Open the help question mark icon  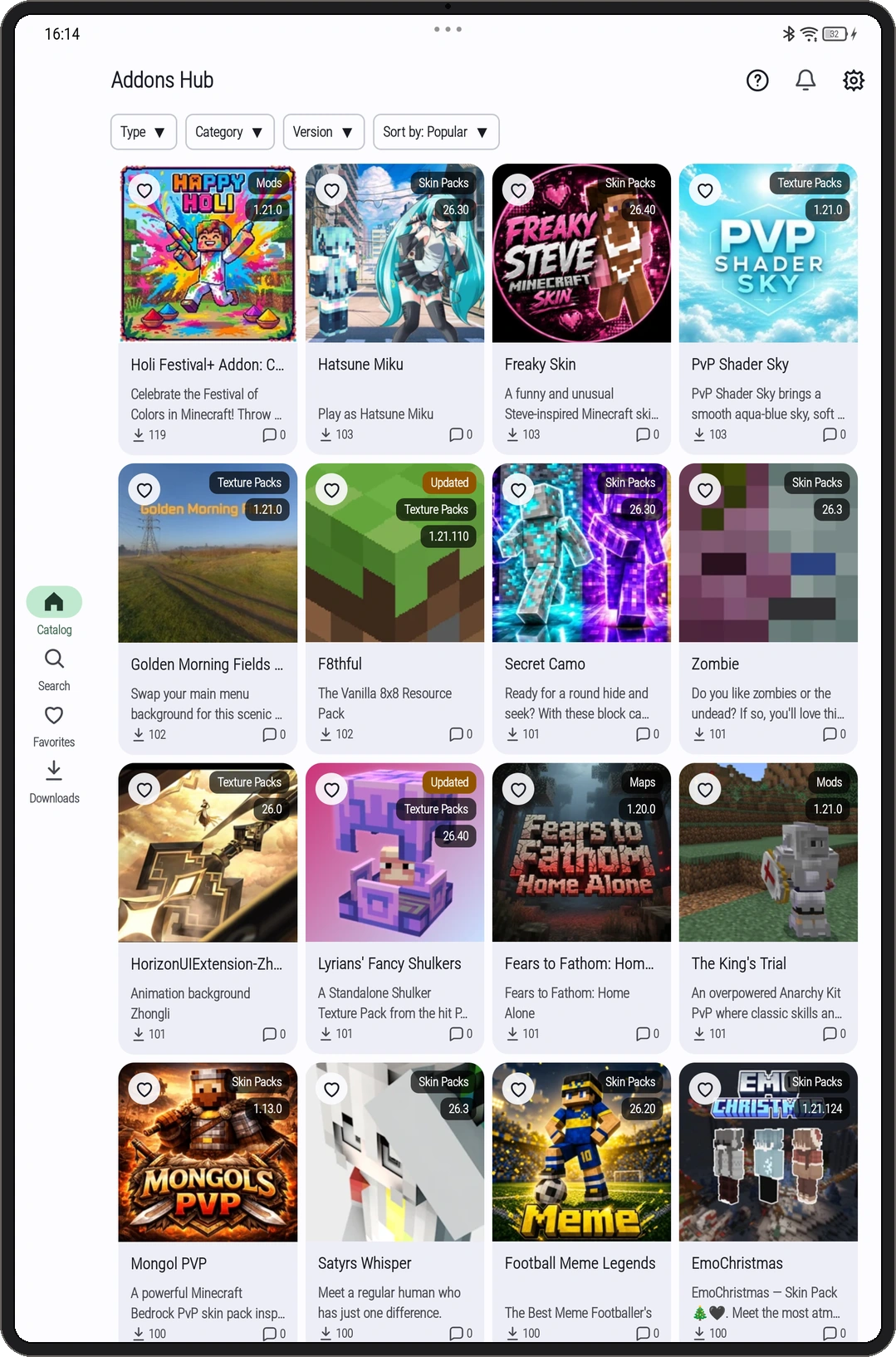click(757, 81)
